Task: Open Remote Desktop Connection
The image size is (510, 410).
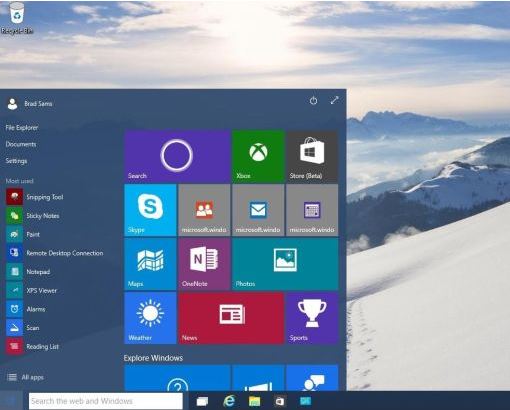Action: click(55, 253)
